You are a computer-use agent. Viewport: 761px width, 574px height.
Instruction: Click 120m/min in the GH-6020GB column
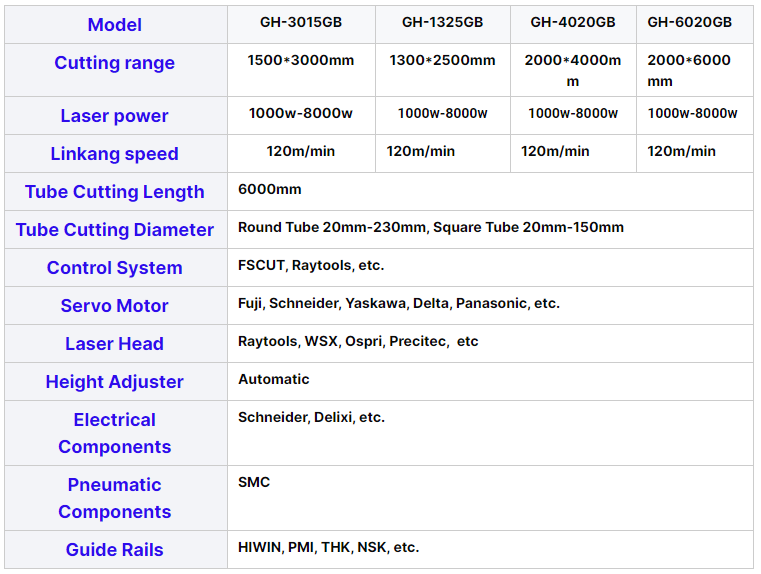681,151
